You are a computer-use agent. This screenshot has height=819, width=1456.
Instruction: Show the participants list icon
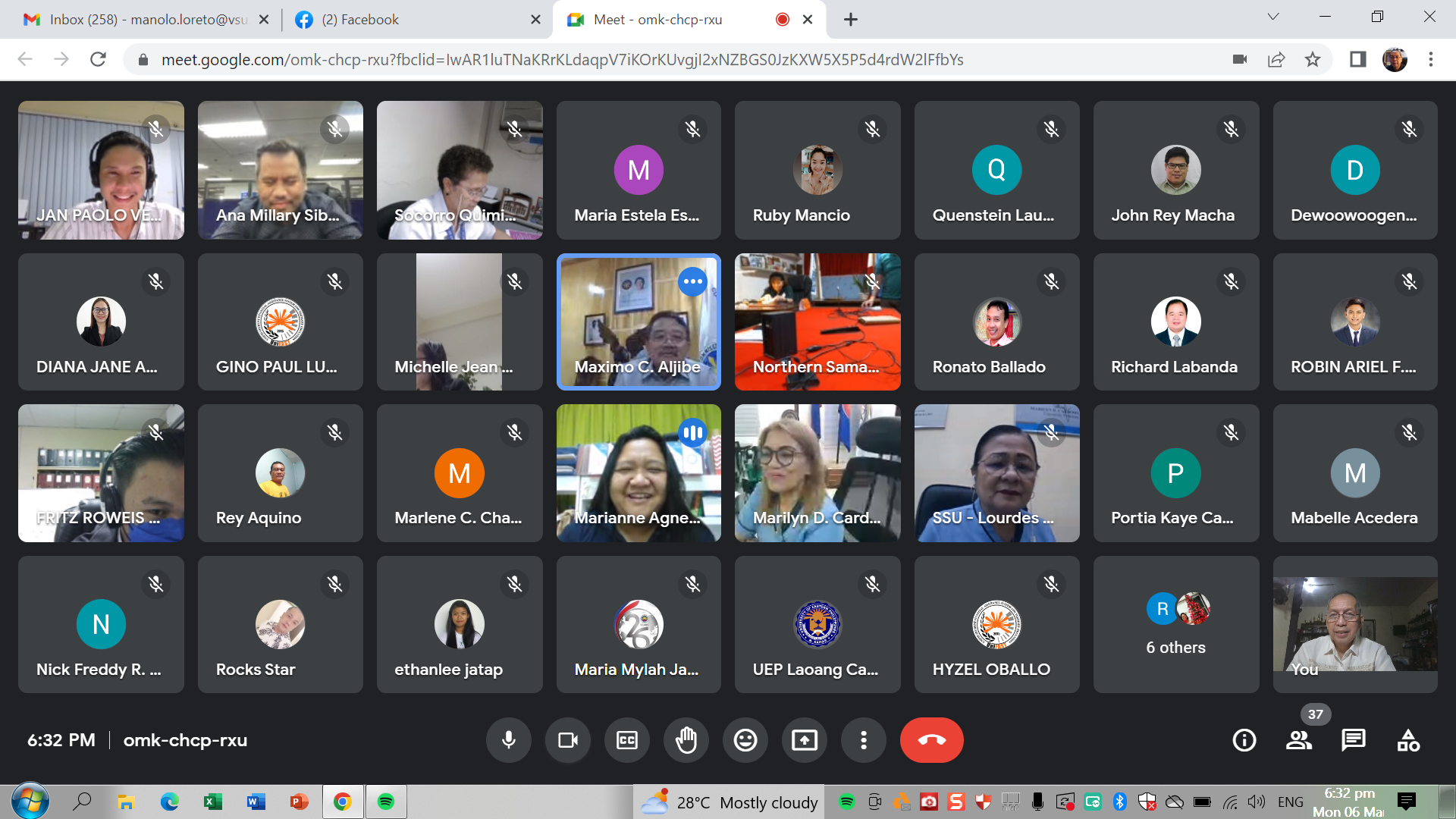click(1298, 740)
